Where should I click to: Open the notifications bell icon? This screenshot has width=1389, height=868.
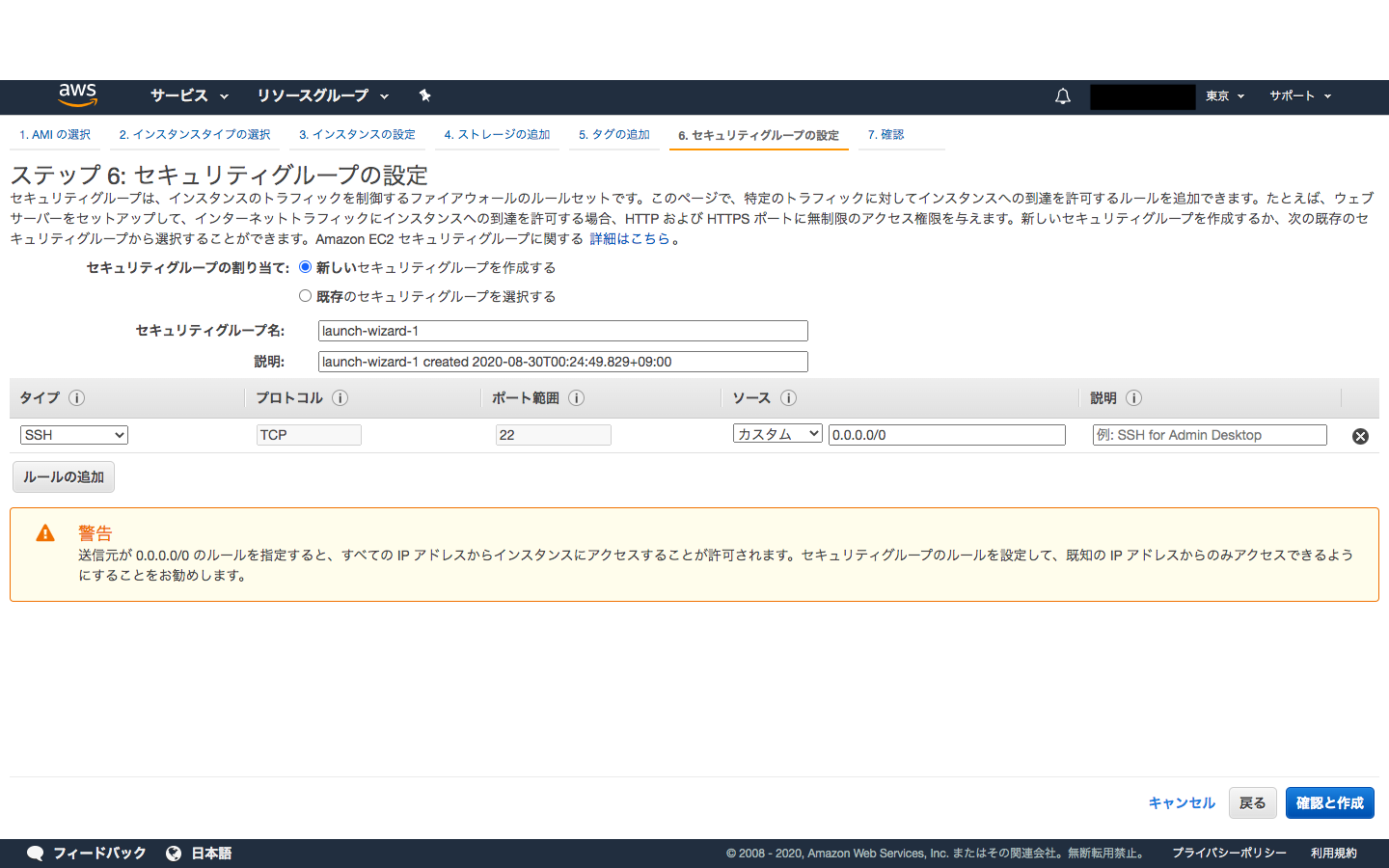click(x=1062, y=96)
